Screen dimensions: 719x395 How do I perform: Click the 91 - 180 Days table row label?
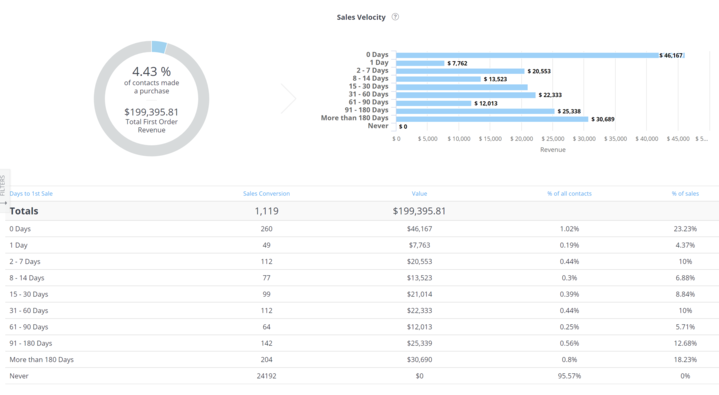[31, 343]
